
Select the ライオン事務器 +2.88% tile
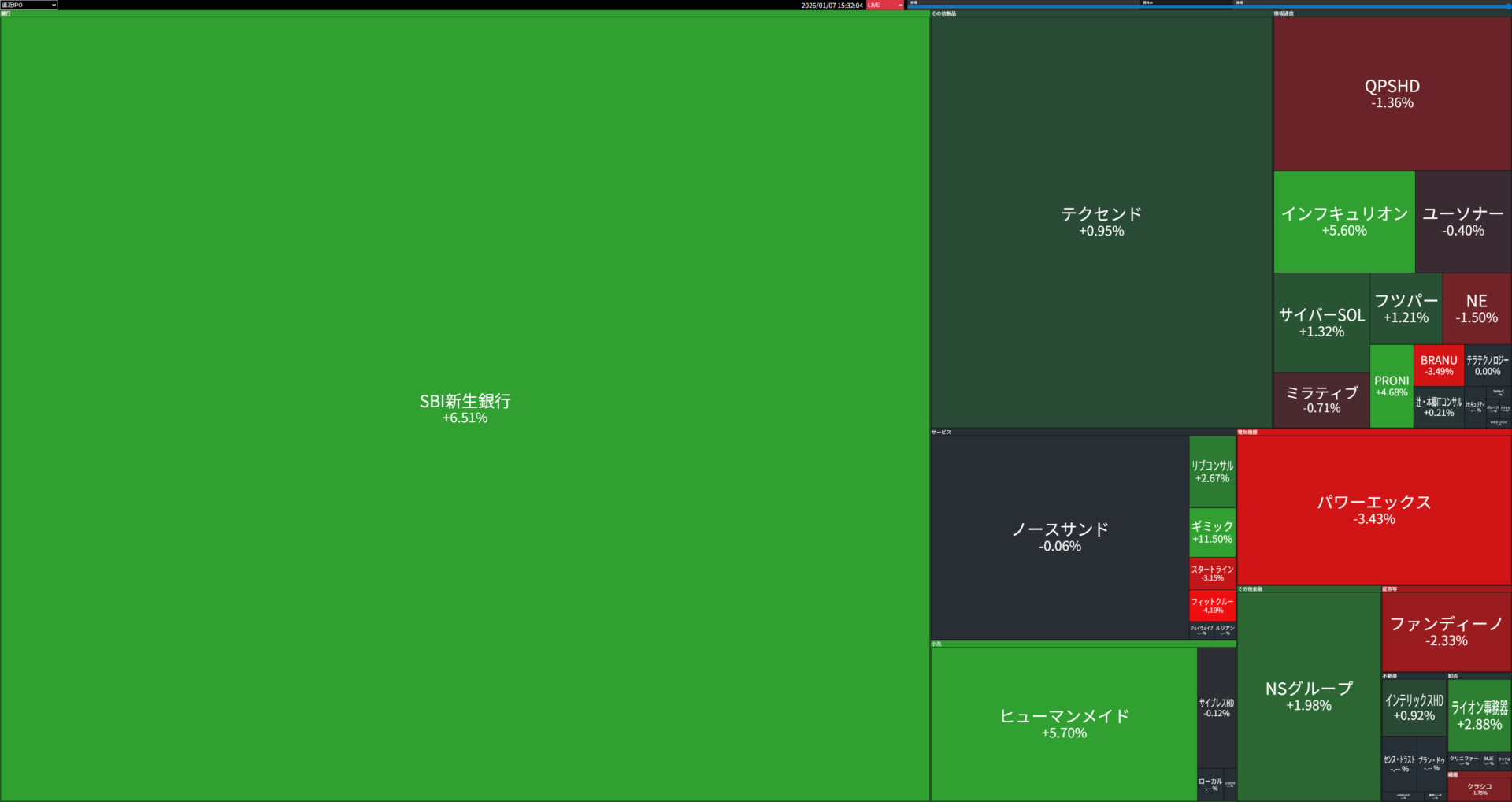pos(1479,715)
